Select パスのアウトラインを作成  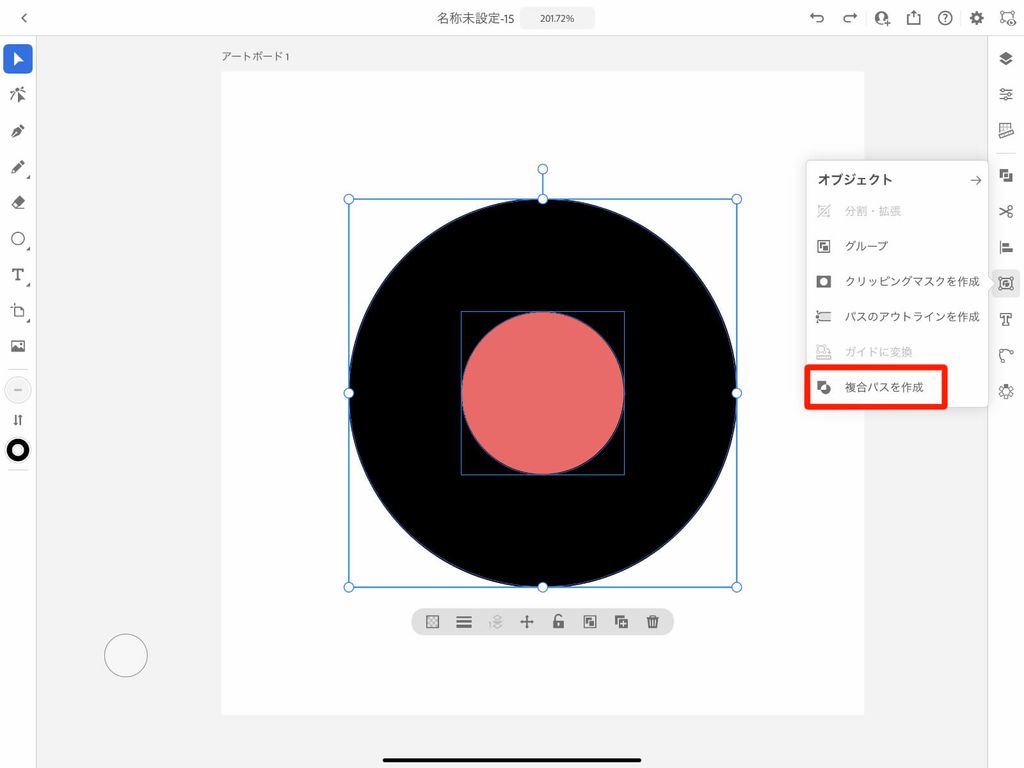[x=895, y=317]
